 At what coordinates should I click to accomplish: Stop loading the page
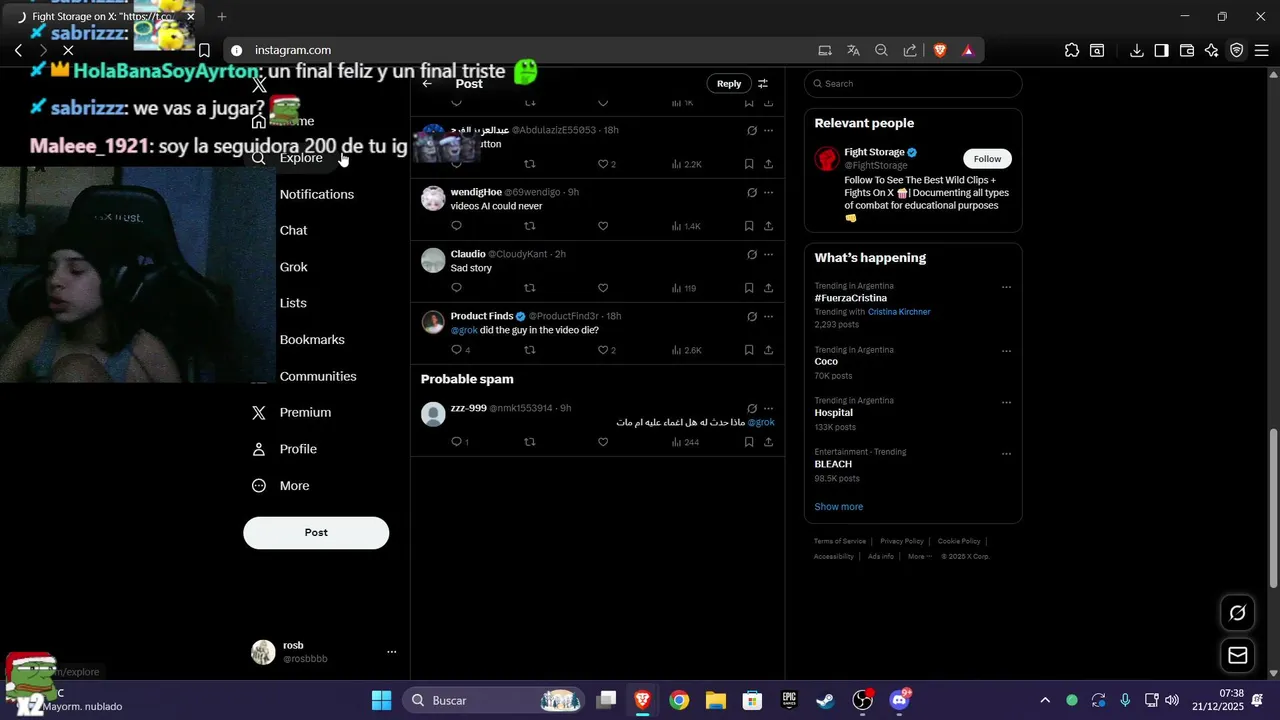tap(68, 50)
